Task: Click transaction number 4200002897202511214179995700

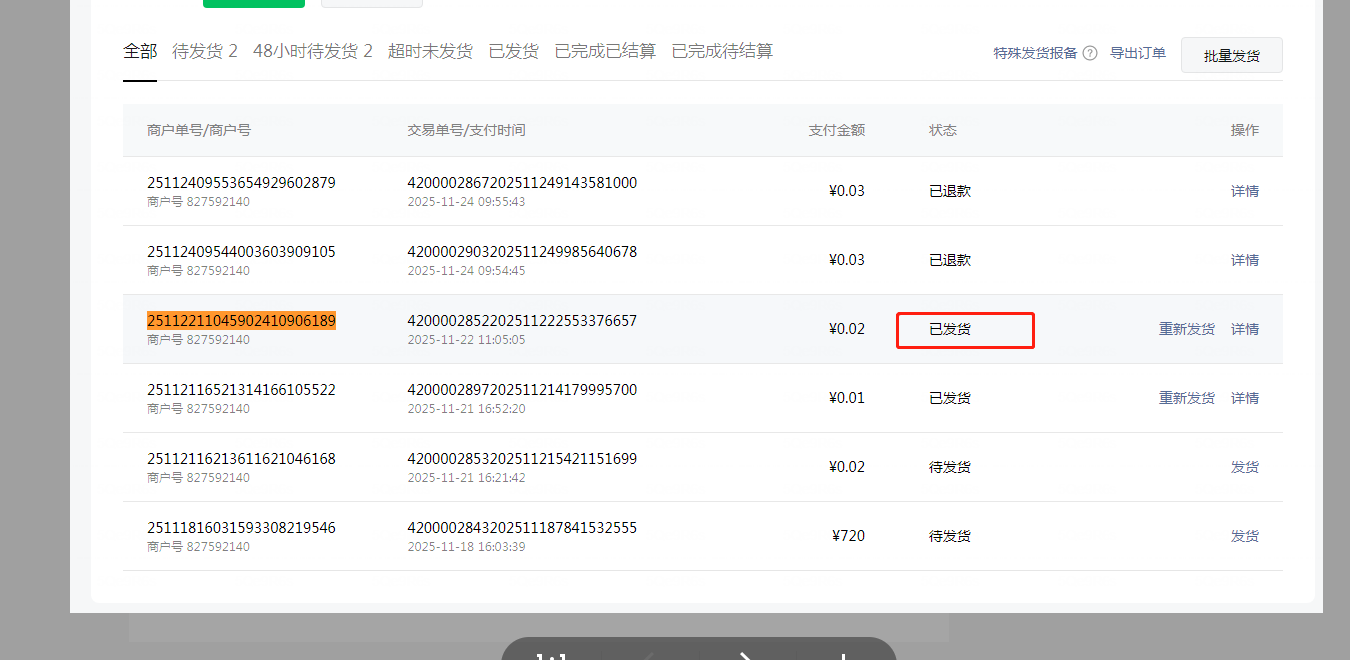Action: (522, 390)
